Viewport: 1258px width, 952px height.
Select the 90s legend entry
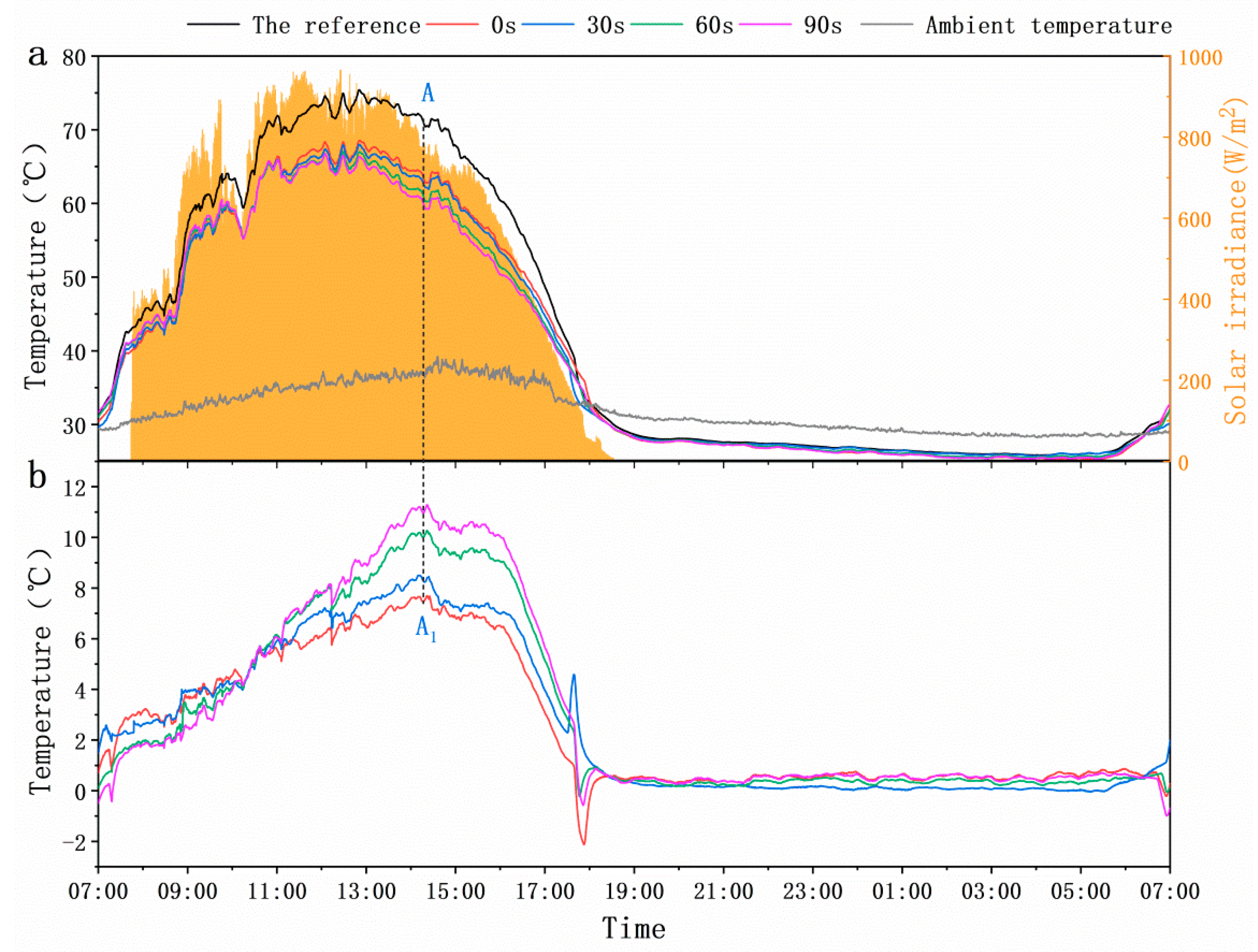coord(822,26)
